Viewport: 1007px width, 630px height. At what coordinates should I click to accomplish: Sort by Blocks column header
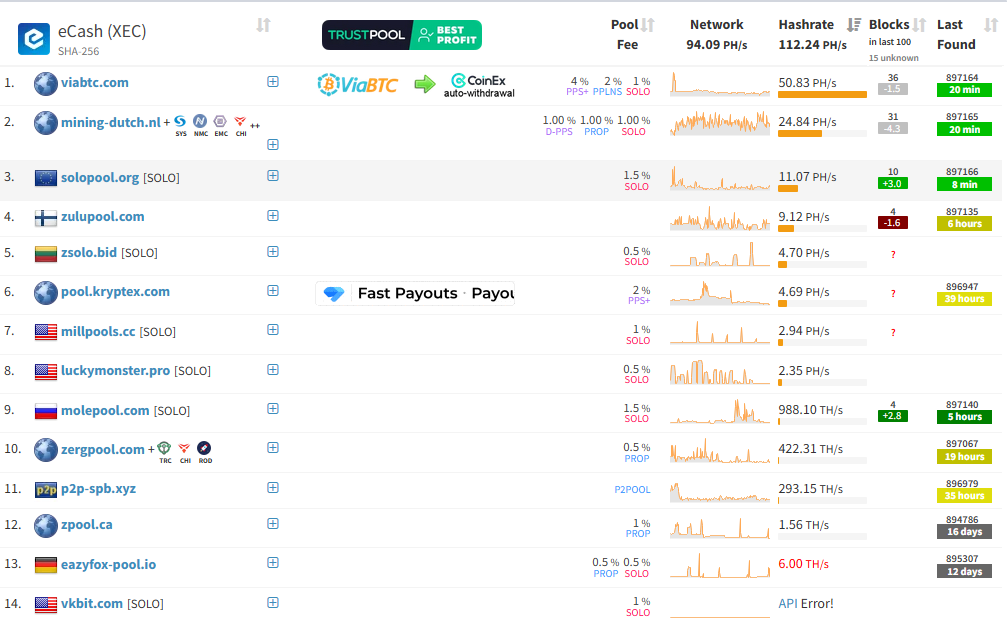[889, 25]
